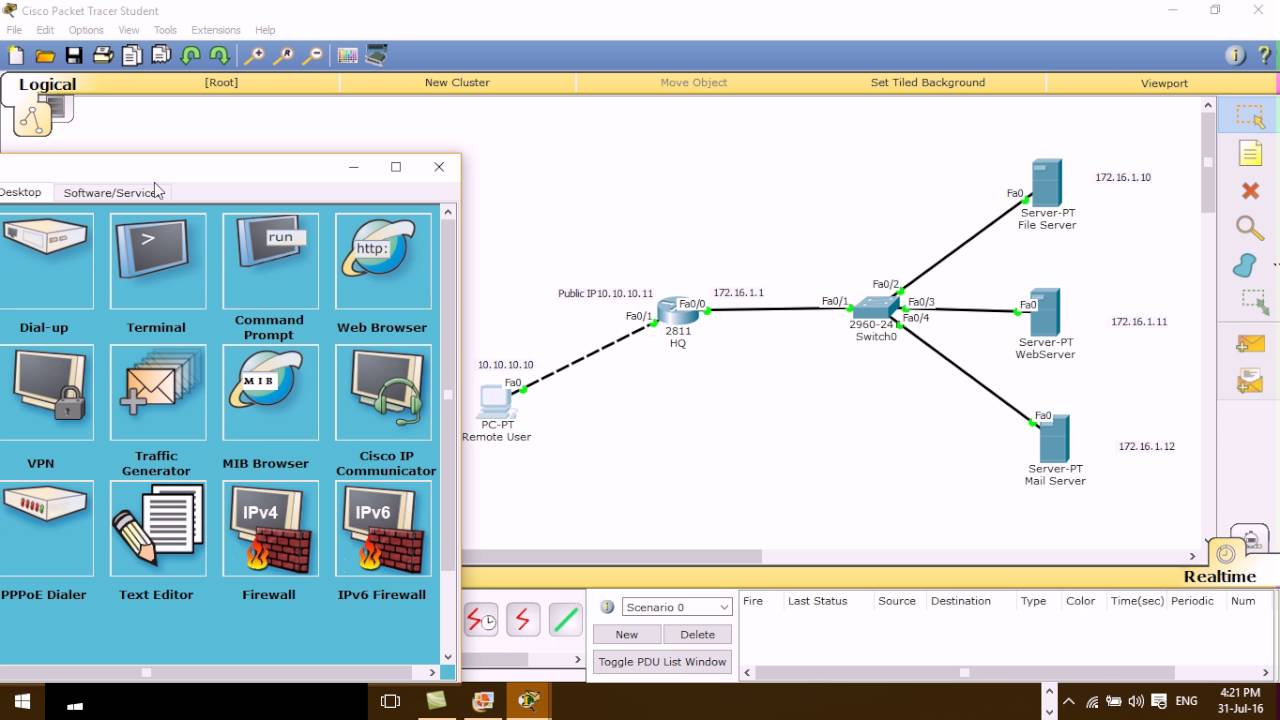Open the Options menu
The width and height of the screenshot is (1280, 720).
click(86, 30)
